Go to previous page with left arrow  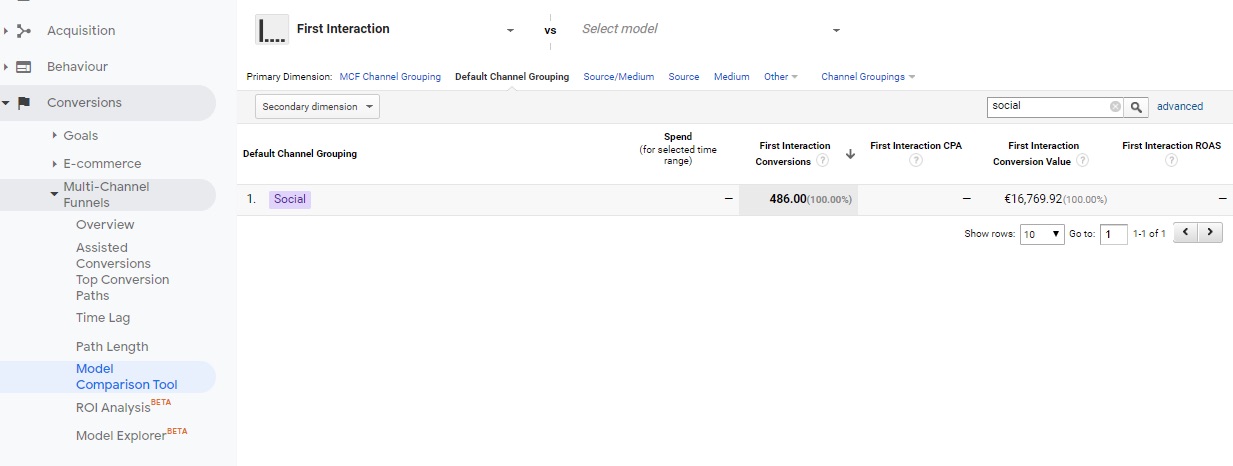[x=1185, y=233]
